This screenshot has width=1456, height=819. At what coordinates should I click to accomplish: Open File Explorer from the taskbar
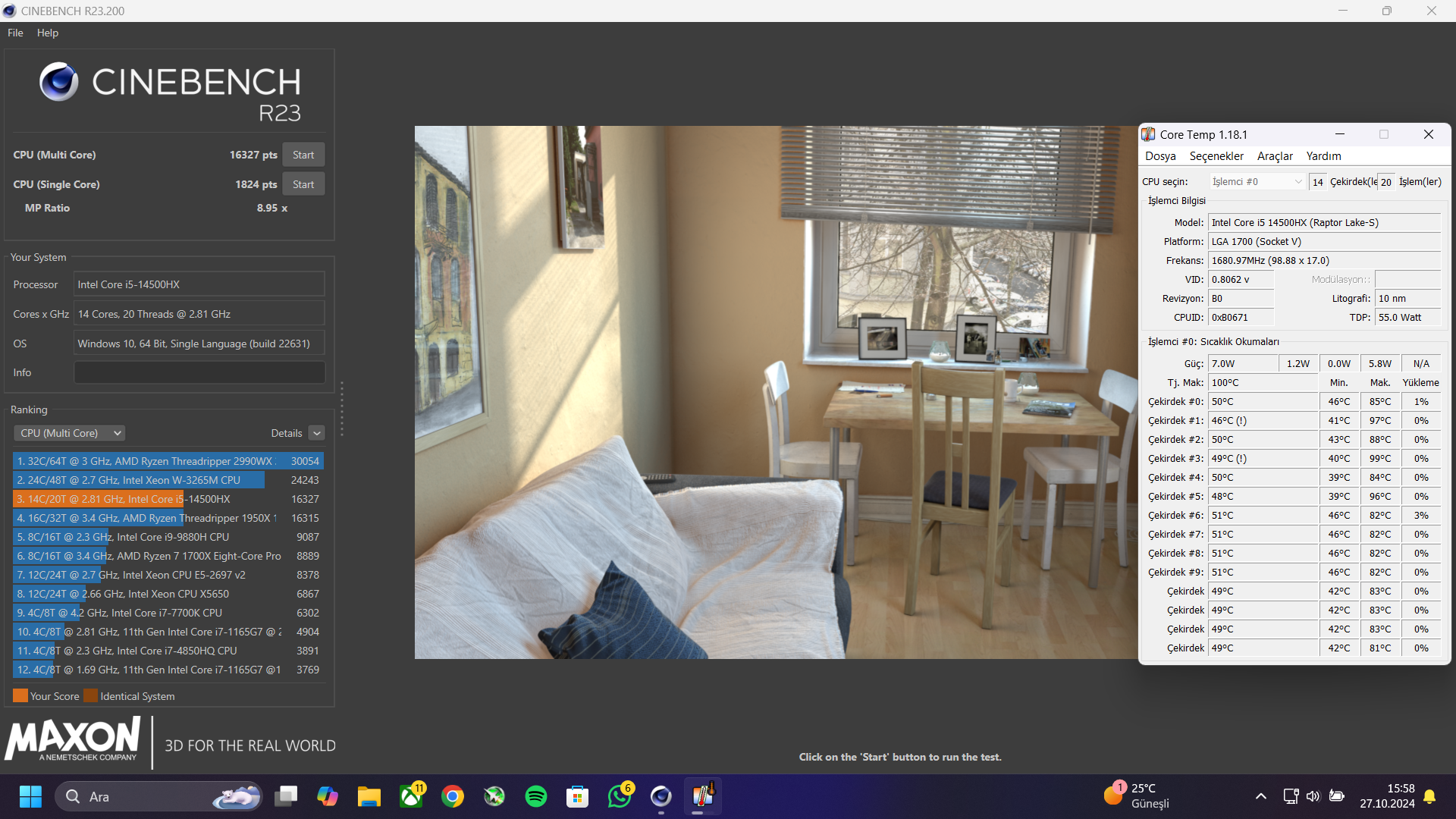(x=369, y=796)
